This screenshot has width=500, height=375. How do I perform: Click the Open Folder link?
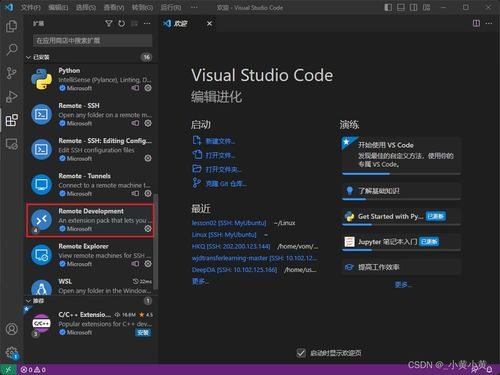(x=223, y=169)
